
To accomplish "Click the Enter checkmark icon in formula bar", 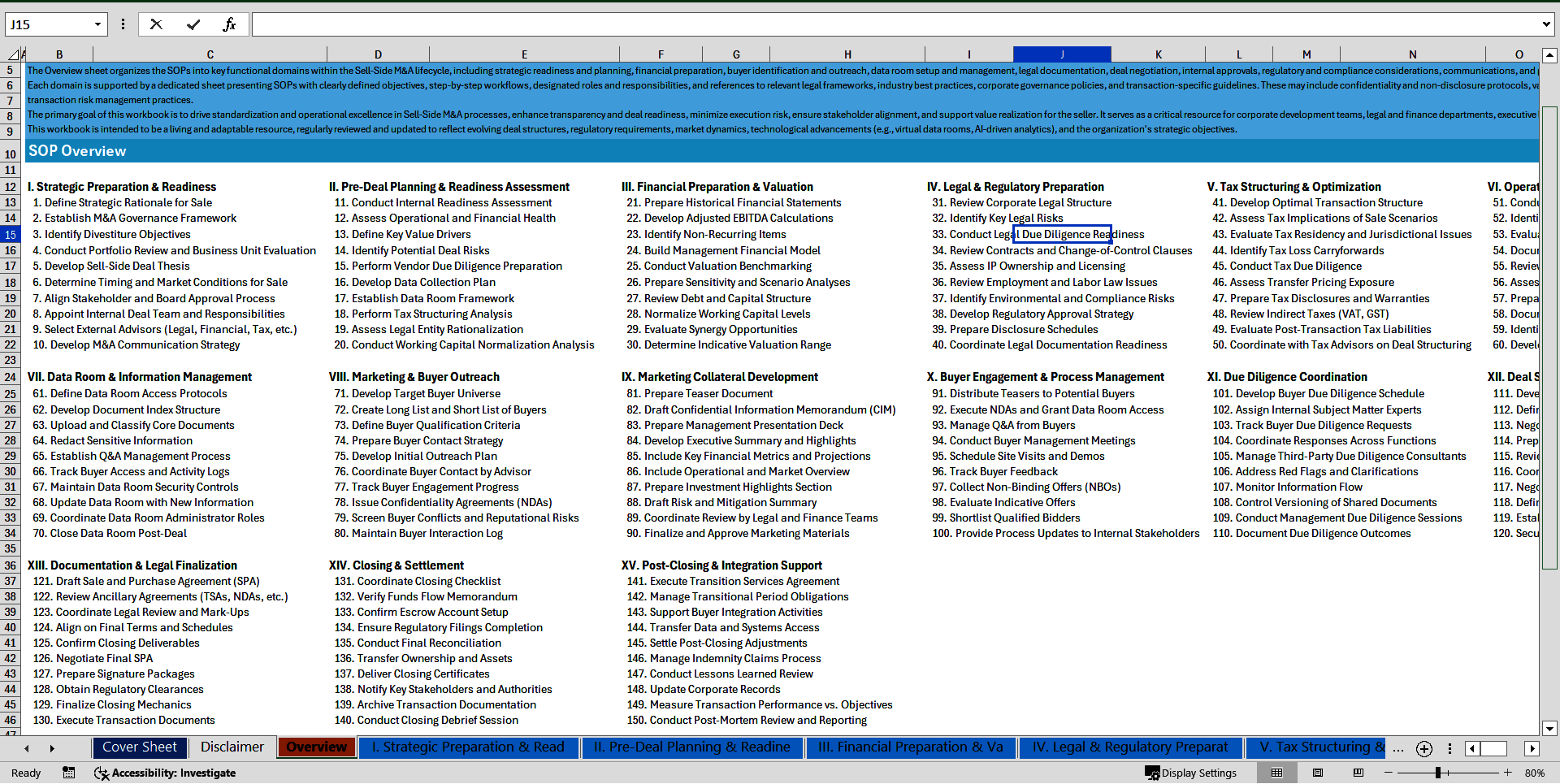I will 193,24.
